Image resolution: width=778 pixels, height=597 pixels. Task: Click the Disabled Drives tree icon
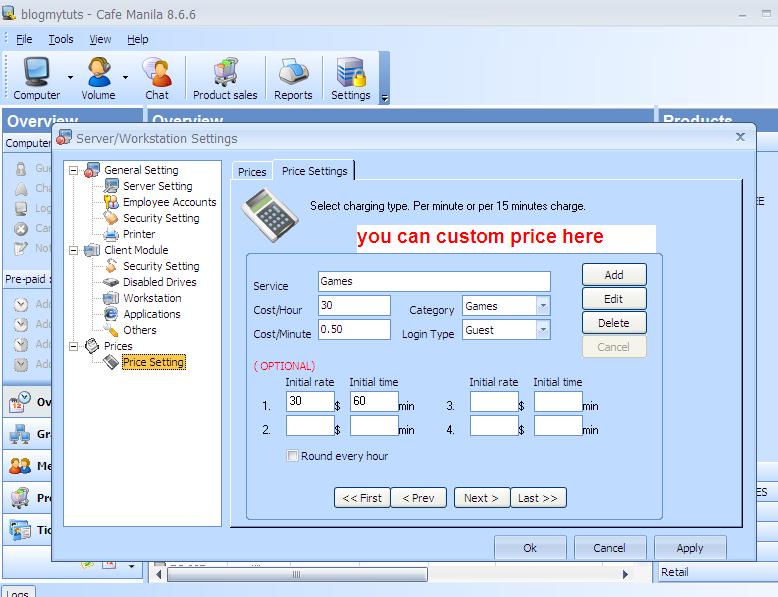tap(111, 282)
